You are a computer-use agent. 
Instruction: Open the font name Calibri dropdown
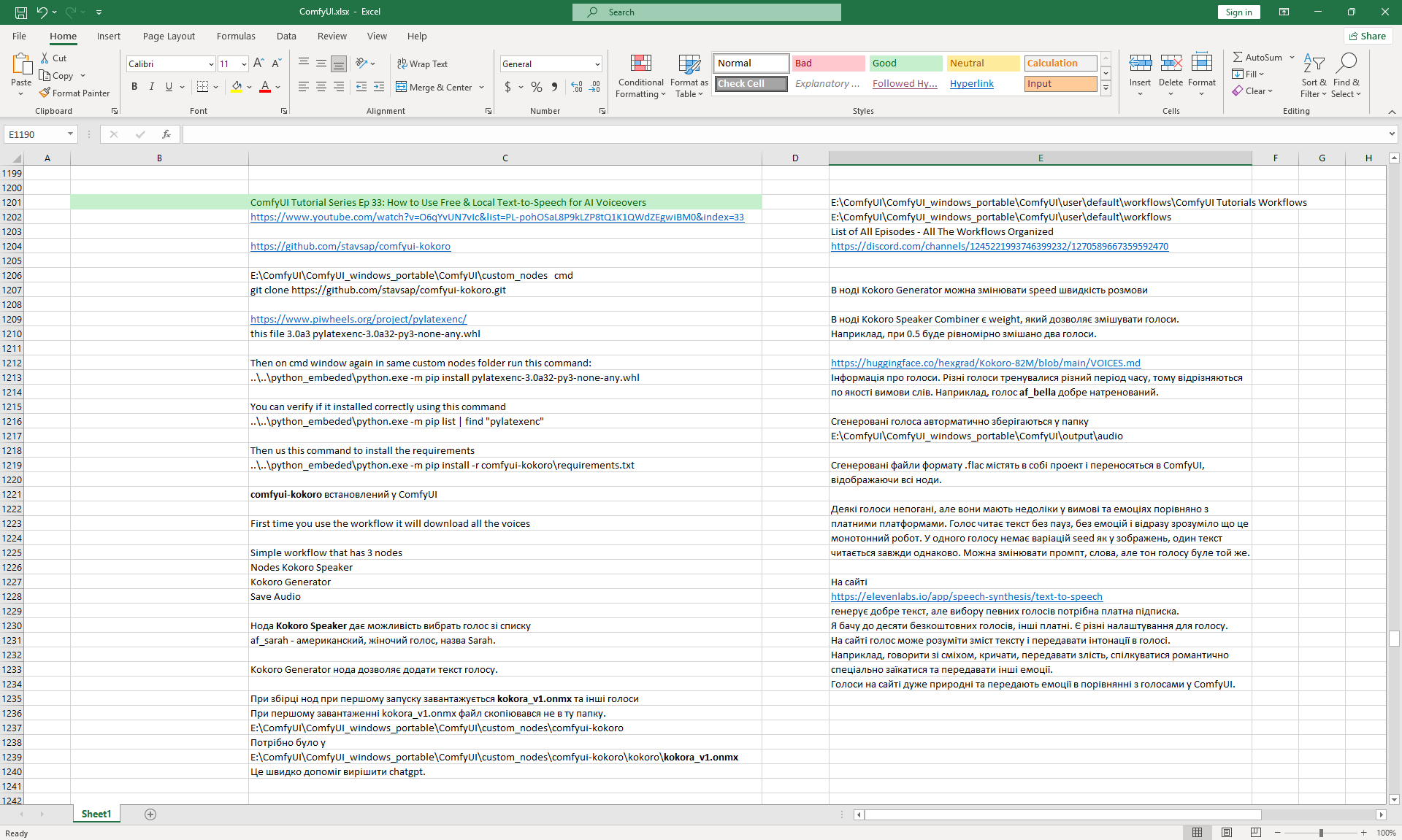[x=211, y=64]
